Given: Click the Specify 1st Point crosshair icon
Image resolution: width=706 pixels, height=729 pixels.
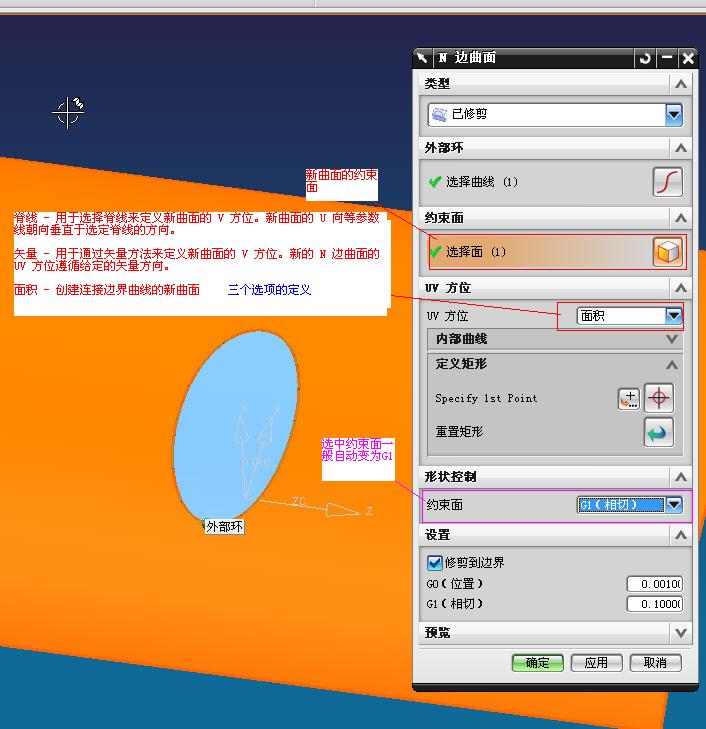Looking at the screenshot, I should click(x=659, y=398).
